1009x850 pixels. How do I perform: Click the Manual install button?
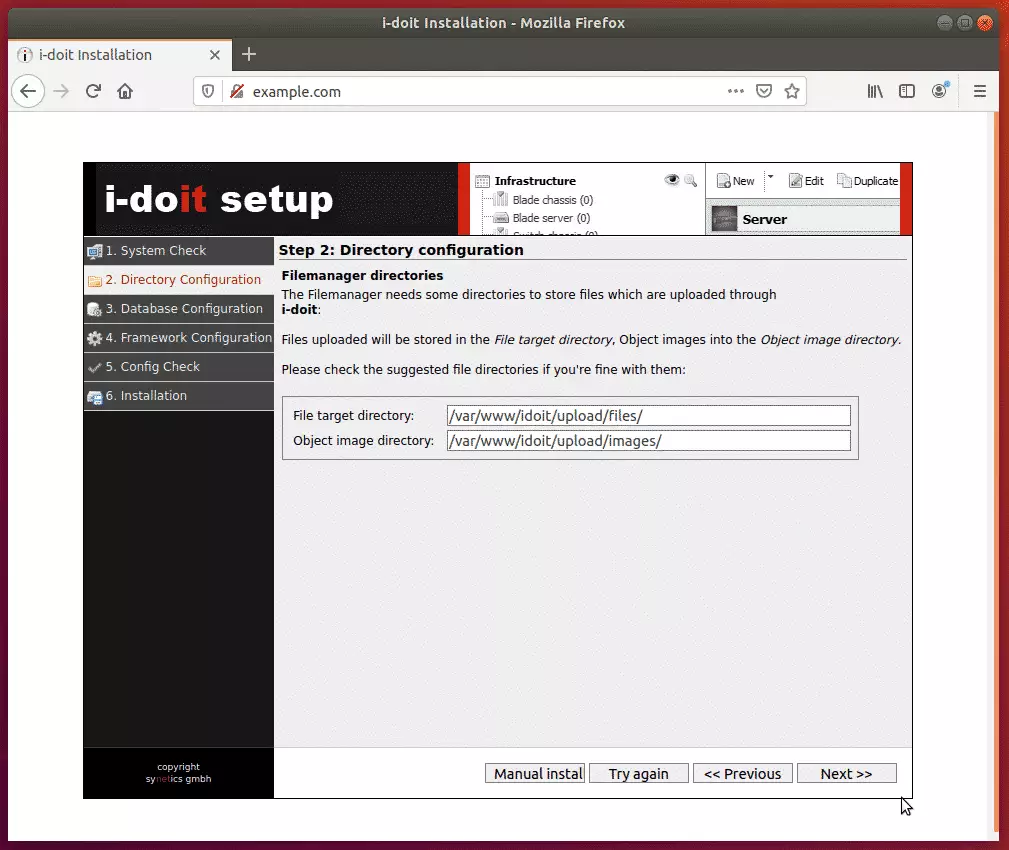tap(535, 773)
